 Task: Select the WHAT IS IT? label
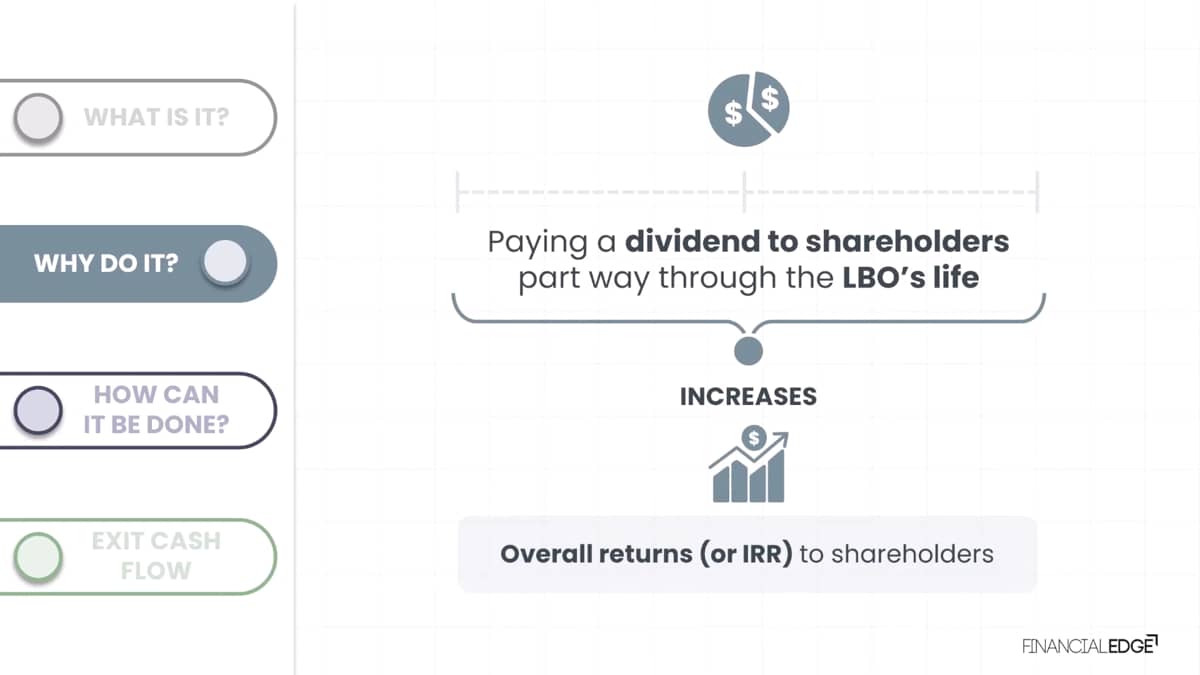click(x=156, y=117)
